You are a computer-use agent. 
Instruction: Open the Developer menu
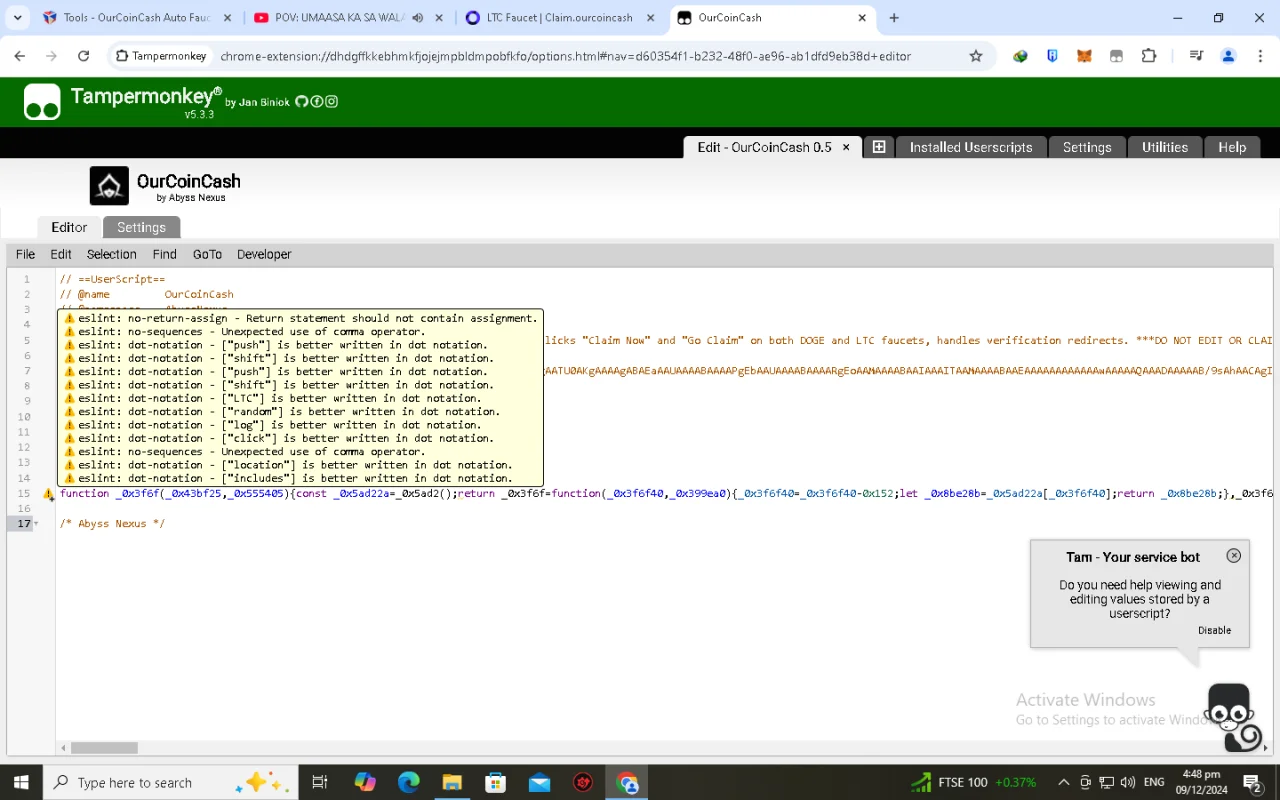point(264,254)
